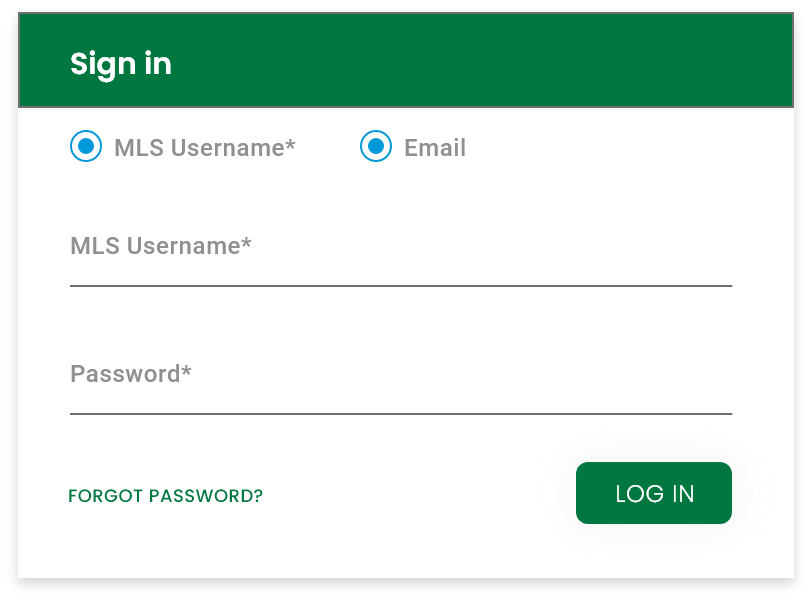
Task: Click the 'LOG IN' text on the button
Action: point(654,494)
